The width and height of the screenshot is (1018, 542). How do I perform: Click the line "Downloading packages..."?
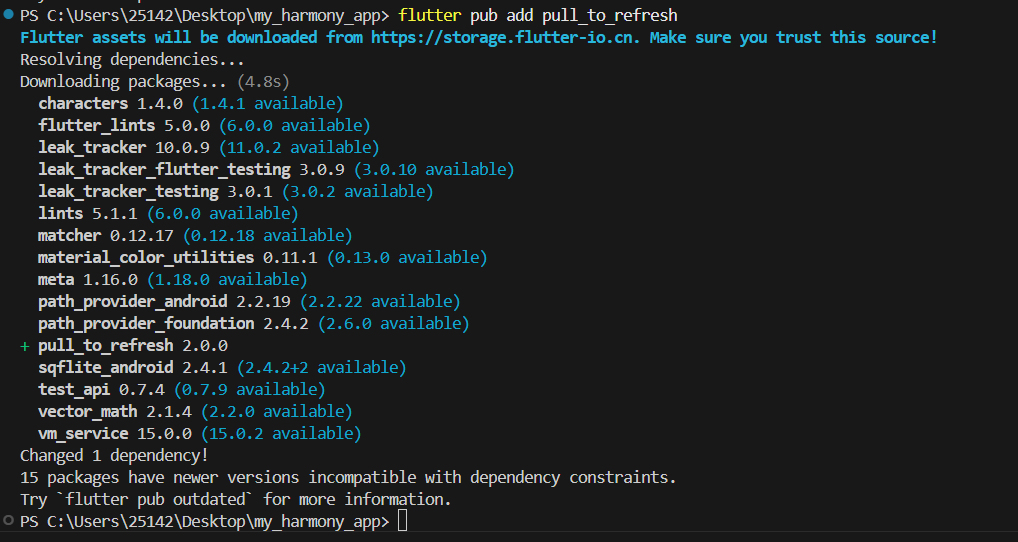click(123, 82)
